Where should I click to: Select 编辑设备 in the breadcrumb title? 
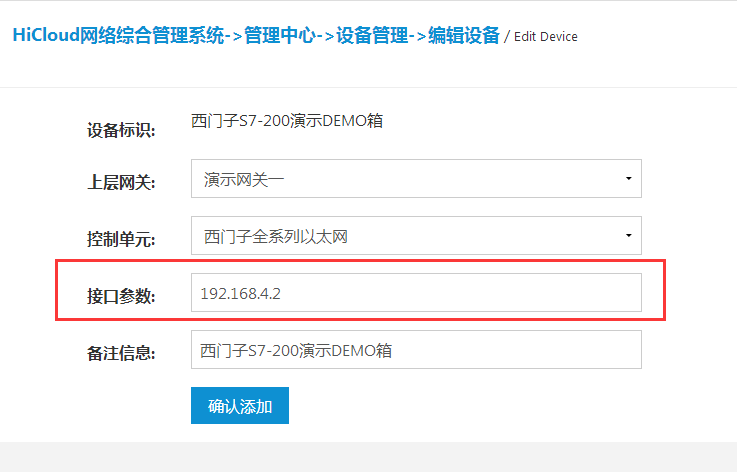[463, 35]
